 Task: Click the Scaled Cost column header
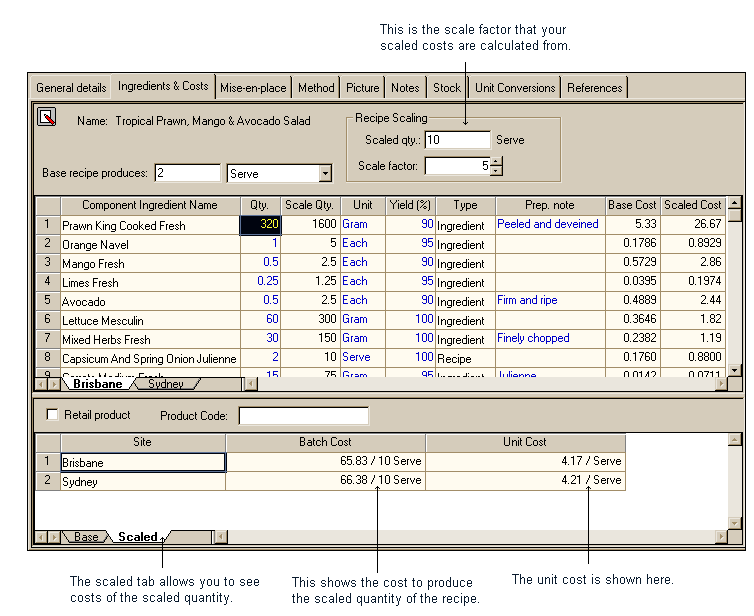pyautogui.click(x=693, y=205)
